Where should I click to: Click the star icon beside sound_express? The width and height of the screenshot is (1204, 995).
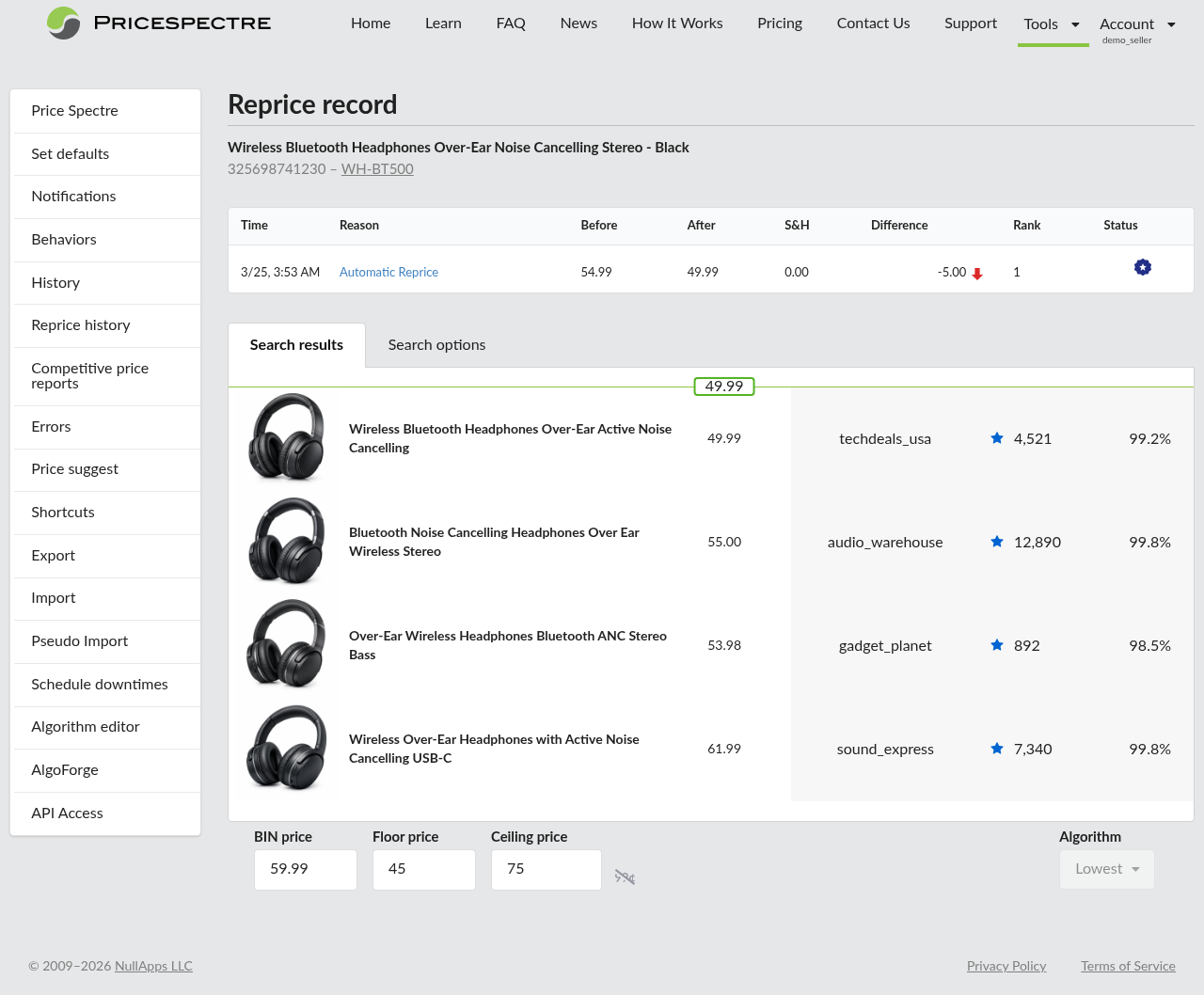pos(996,748)
